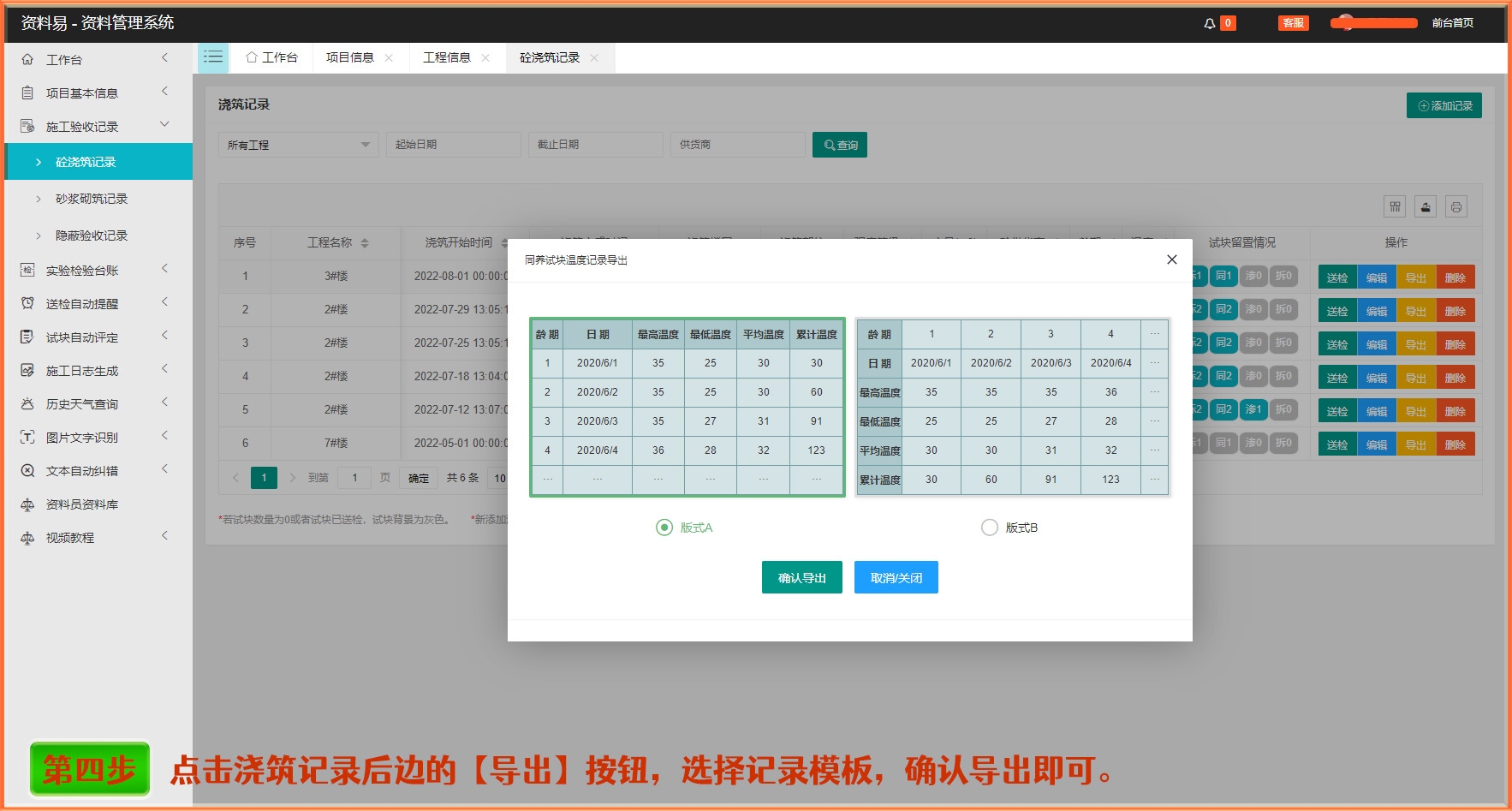Click the 试块自动评定 sidebar icon
The height and width of the screenshot is (811, 1512).
pyautogui.click(x=27, y=337)
